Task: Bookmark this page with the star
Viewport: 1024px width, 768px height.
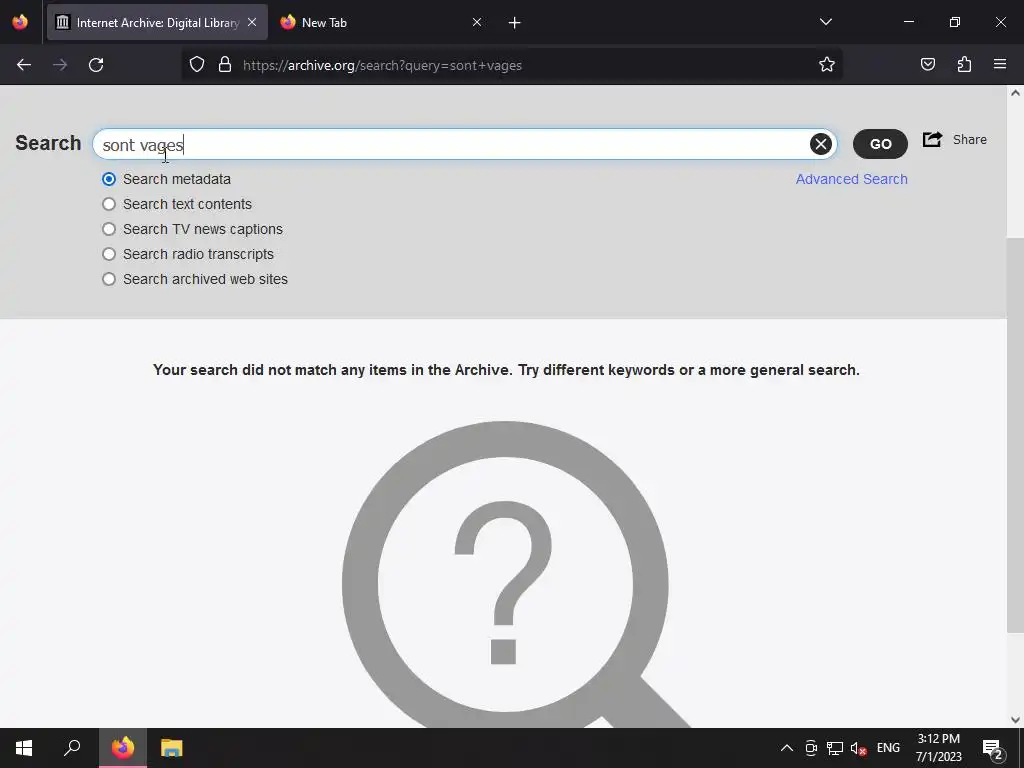Action: click(827, 65)
